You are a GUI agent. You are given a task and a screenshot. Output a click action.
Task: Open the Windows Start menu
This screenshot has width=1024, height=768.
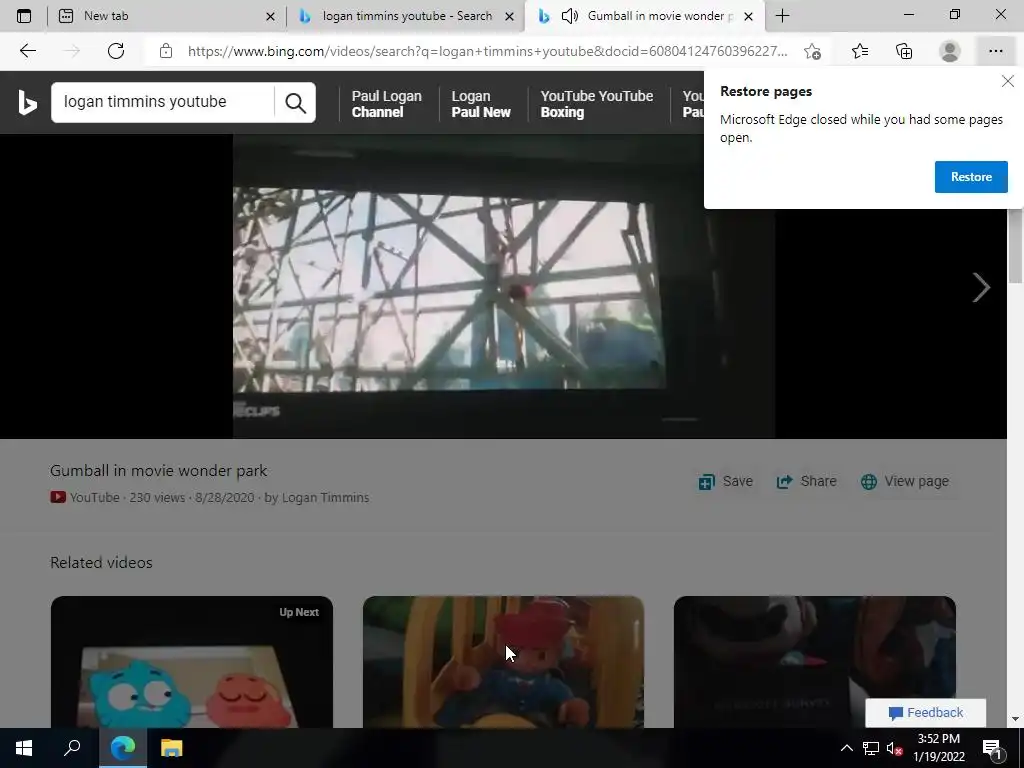pos(24,748)
